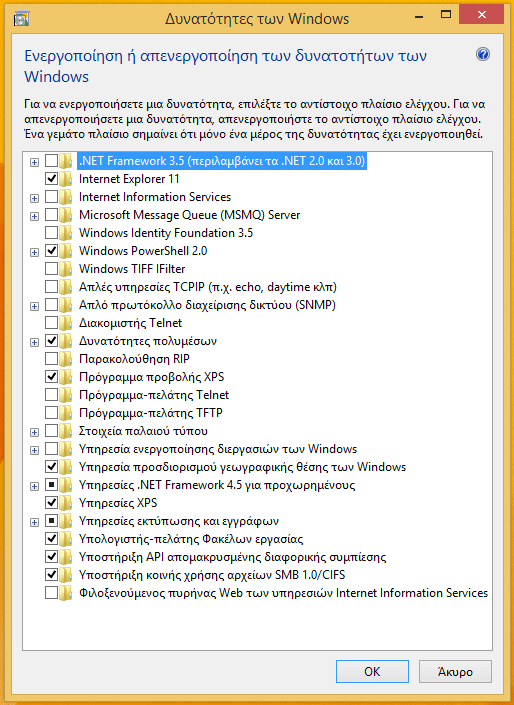514x705 pixels.
Task: Click folder icon beside Υπηρεσίες XPS
Action: coord(66,503)
